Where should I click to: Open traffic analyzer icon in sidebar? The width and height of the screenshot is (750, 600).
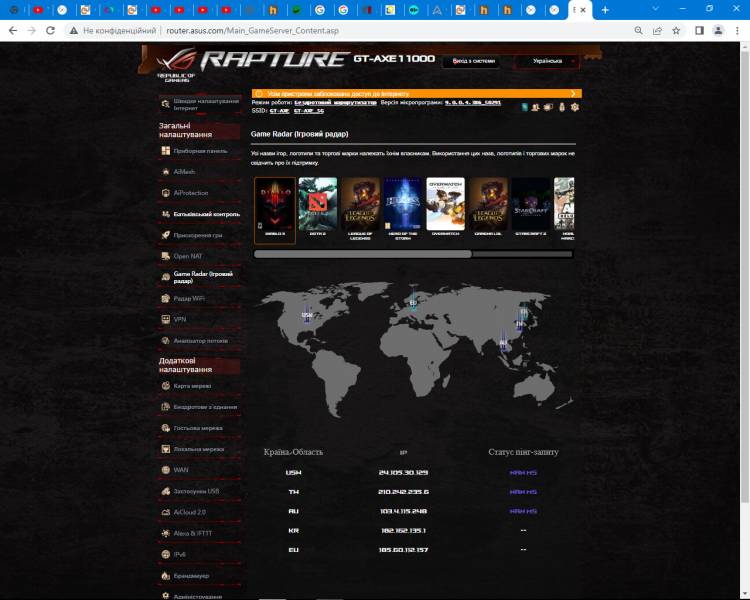[165, 341]
